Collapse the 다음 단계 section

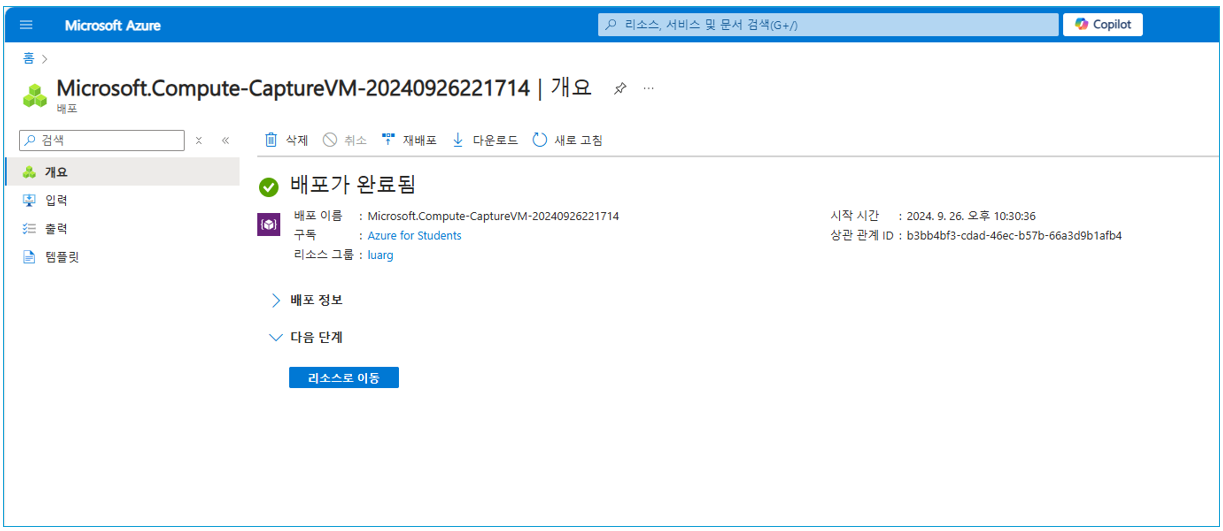pos(307,338)
